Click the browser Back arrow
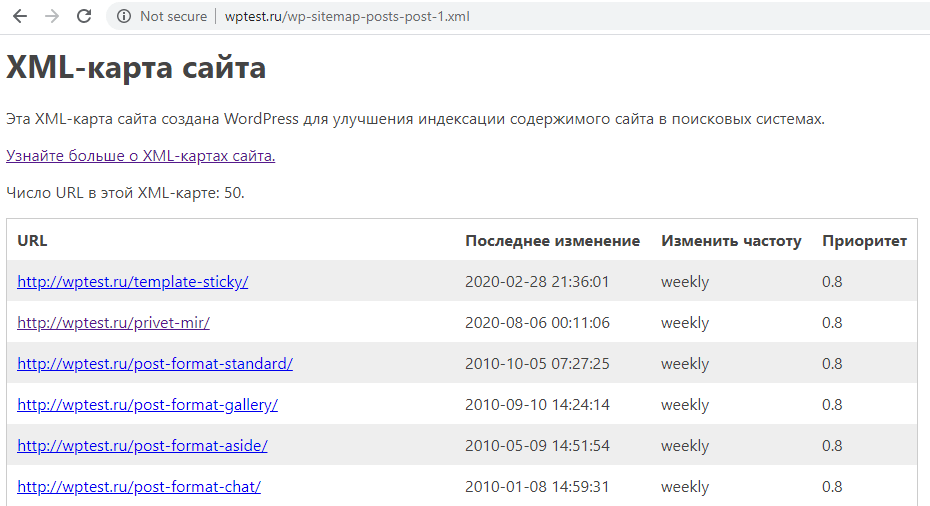The width and height of the screenshot is (930, 506). 19,16
